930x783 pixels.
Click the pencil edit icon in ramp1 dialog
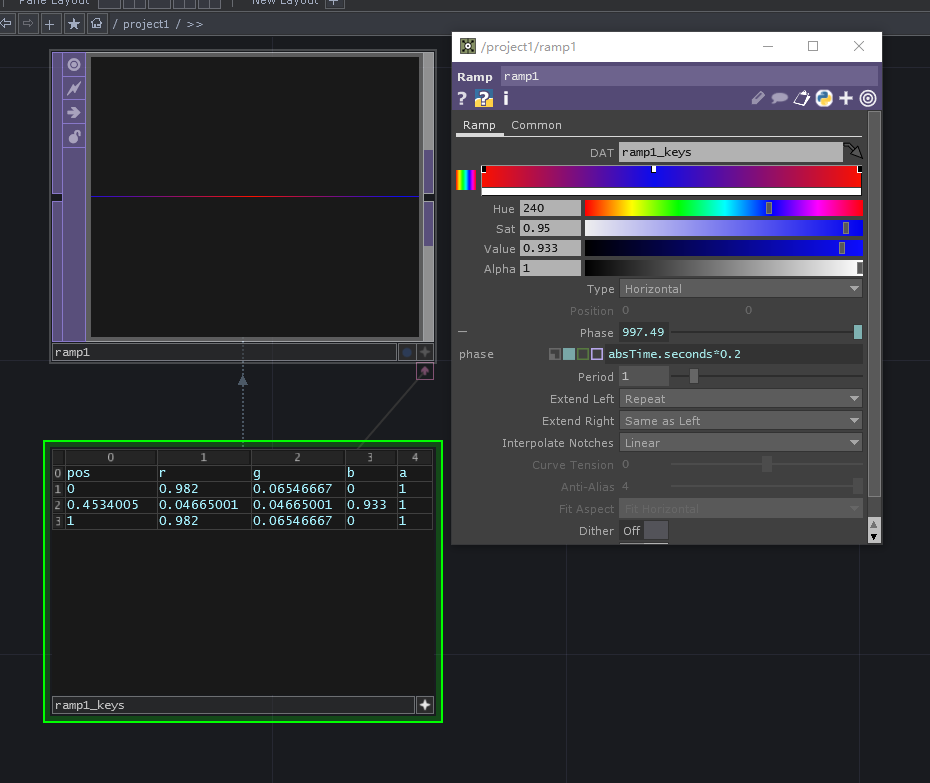pos(757,98)
